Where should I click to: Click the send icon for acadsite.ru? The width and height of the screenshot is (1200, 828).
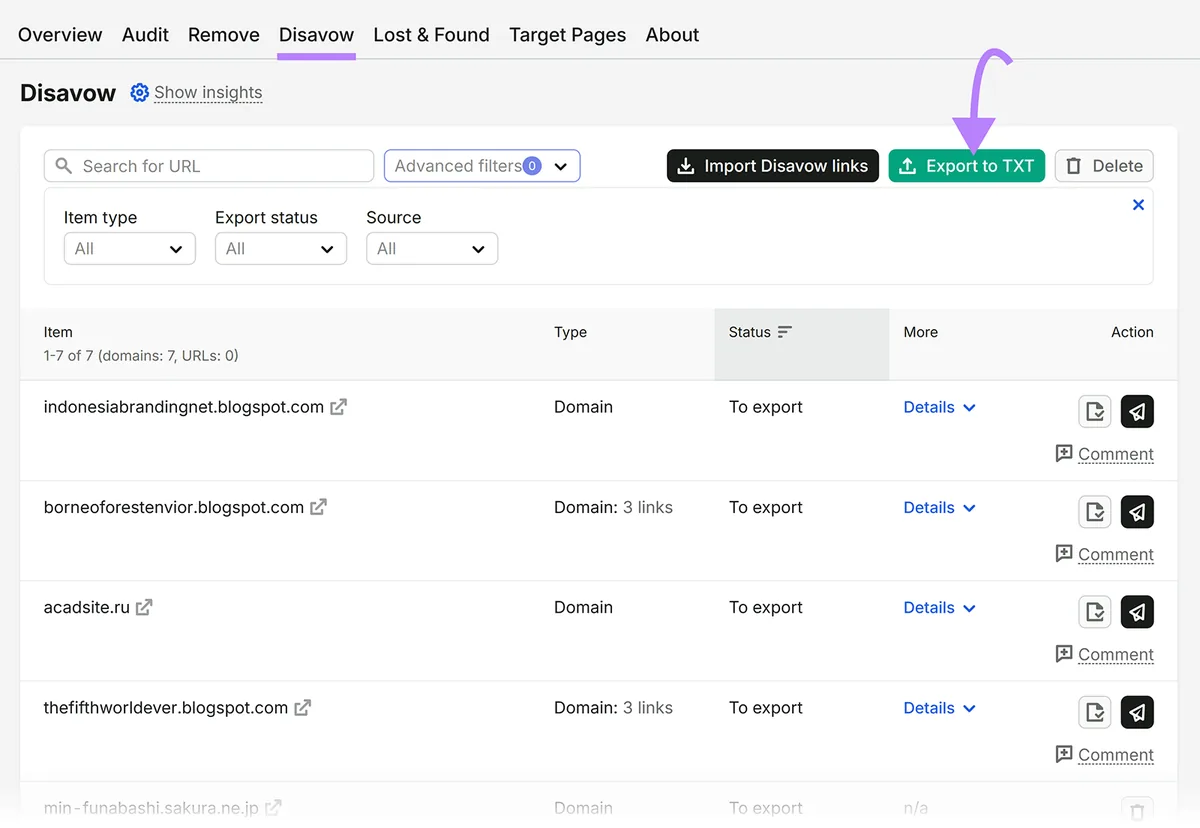(1137, 612)
